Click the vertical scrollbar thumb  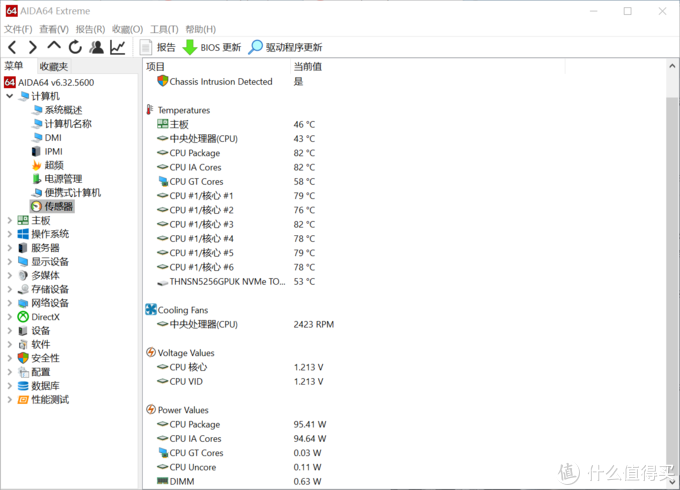coord(672,283)
